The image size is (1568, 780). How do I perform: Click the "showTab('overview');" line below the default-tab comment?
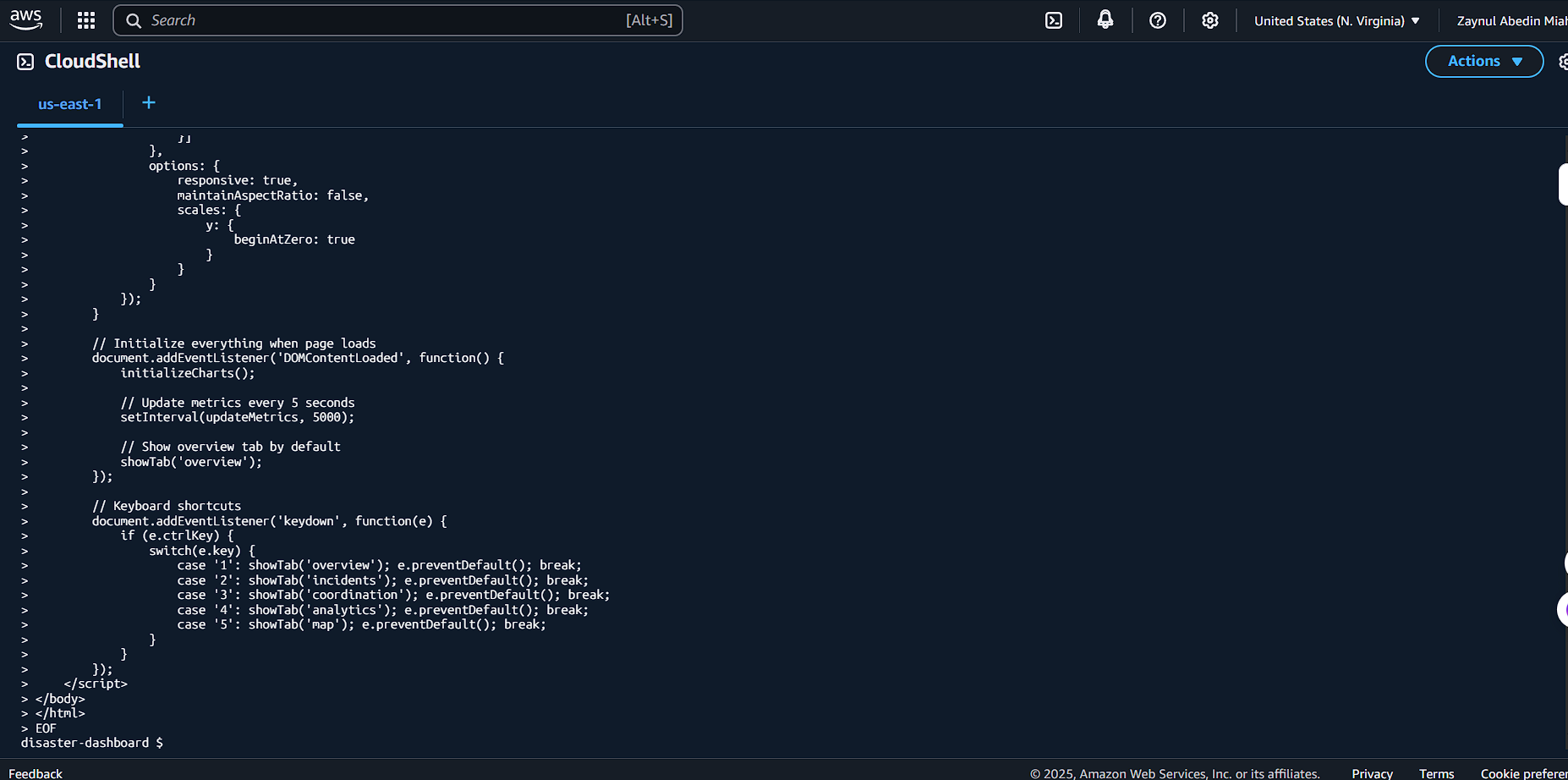pos(191,462)
